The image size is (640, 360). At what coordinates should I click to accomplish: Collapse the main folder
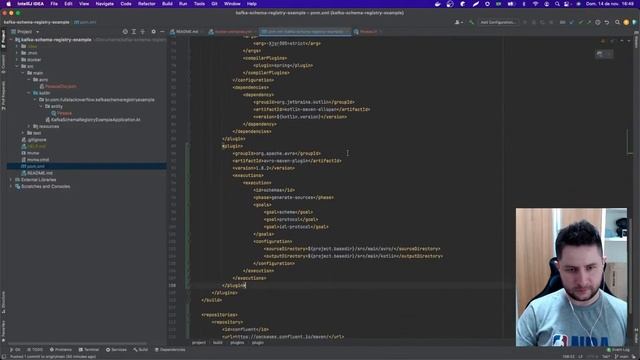click(x=23, y=73)
